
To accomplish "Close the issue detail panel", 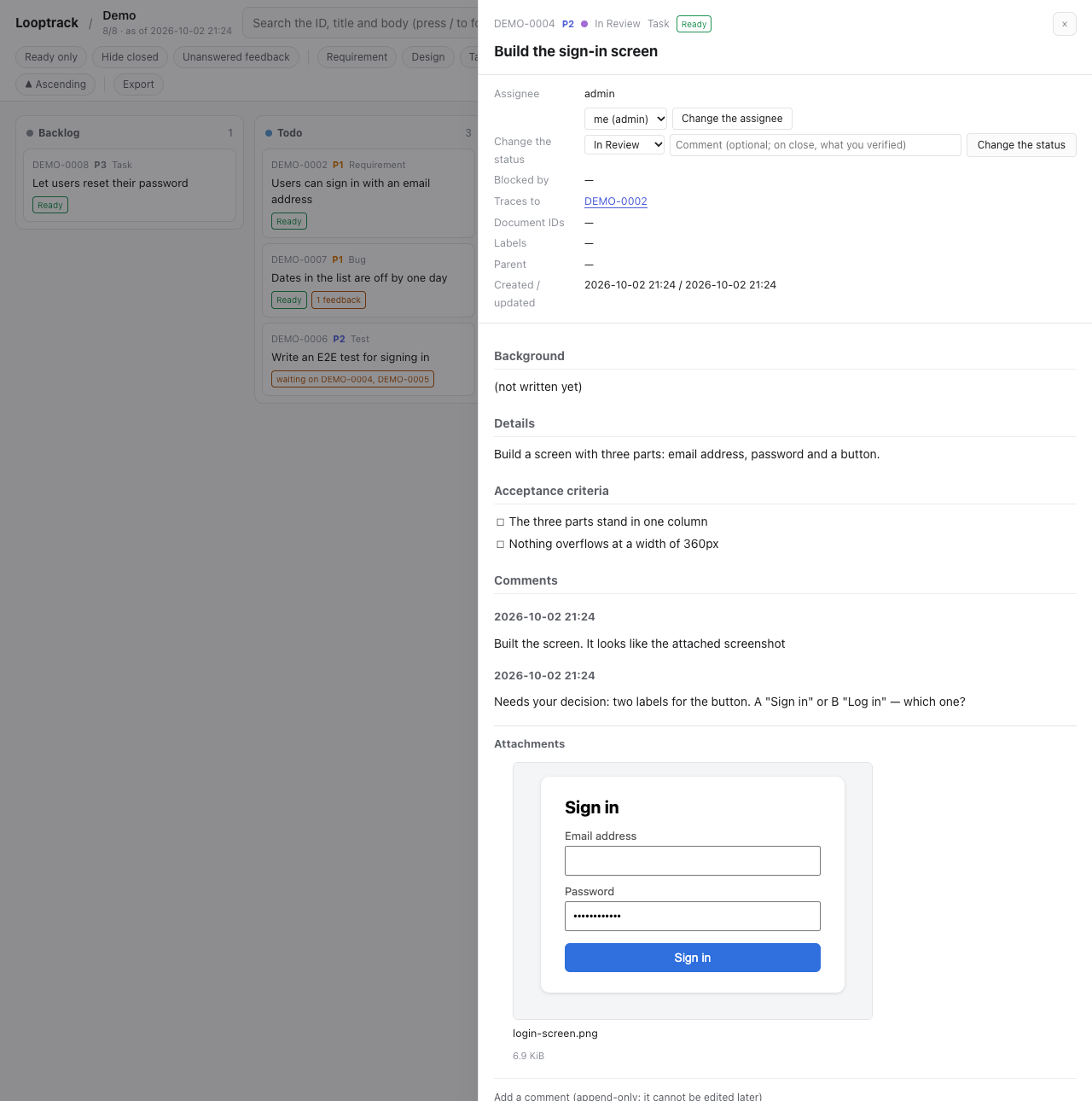I will click(x=1064, y=24).
